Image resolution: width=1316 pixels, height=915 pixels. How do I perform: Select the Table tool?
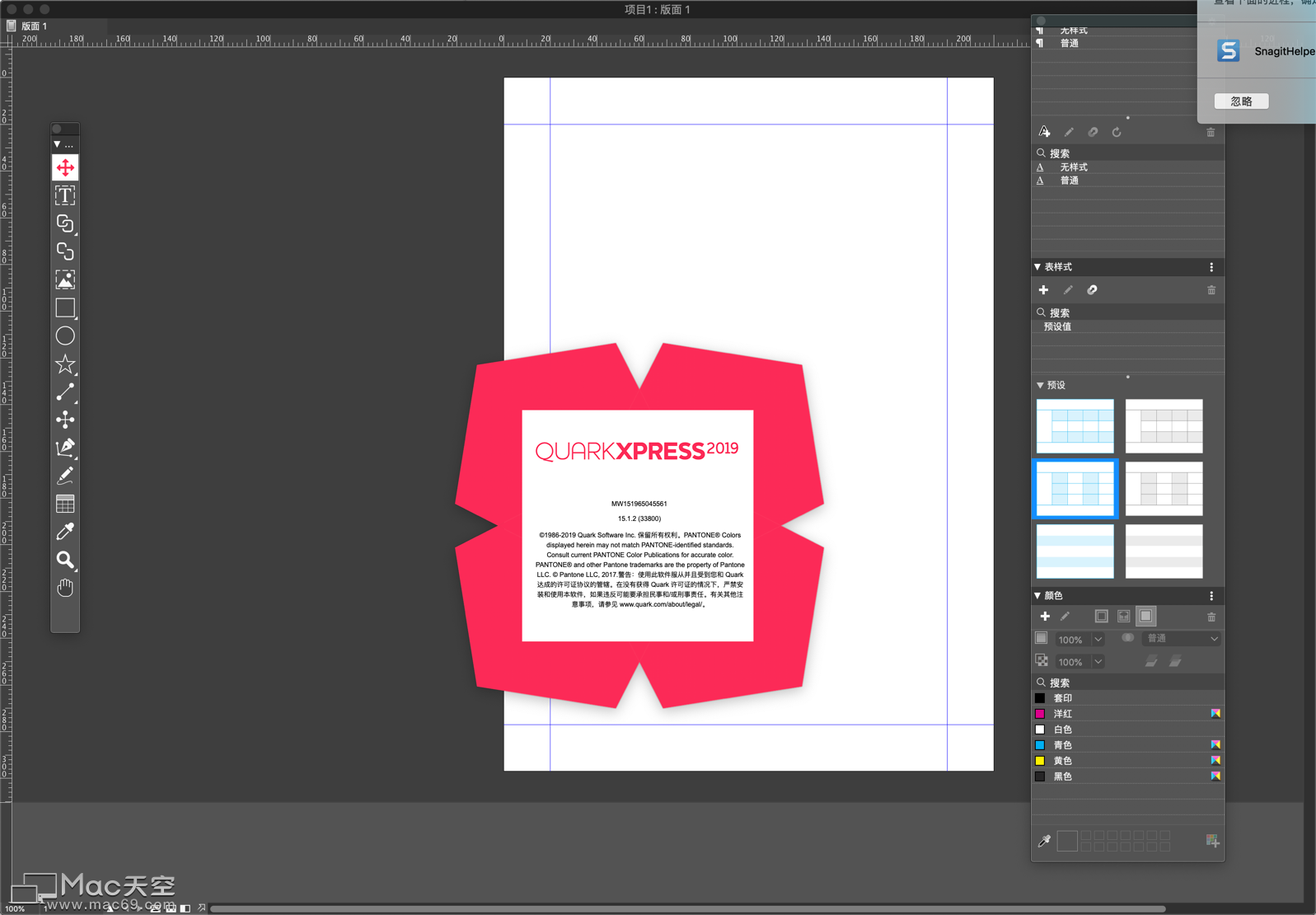coord(65,504)
